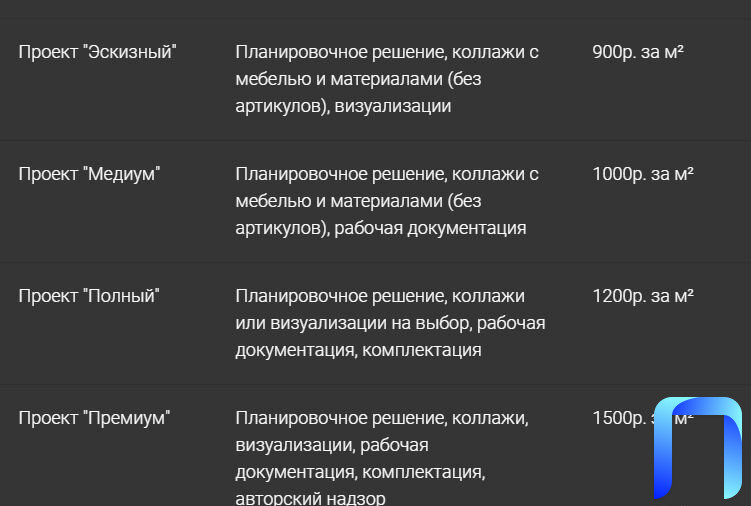Screen dimensions: 751x506
Task: Click "мебелью и материалами (без" in Медиум row
Action: pos(358,201)
